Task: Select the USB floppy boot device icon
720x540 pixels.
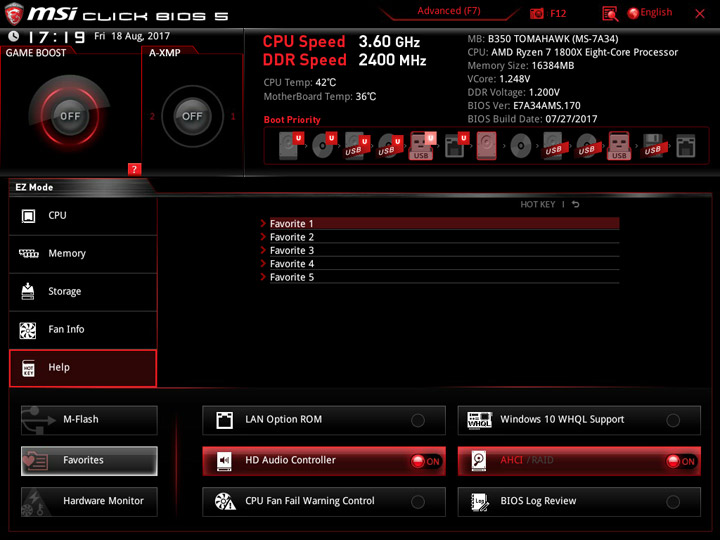Action: [653, 146]
